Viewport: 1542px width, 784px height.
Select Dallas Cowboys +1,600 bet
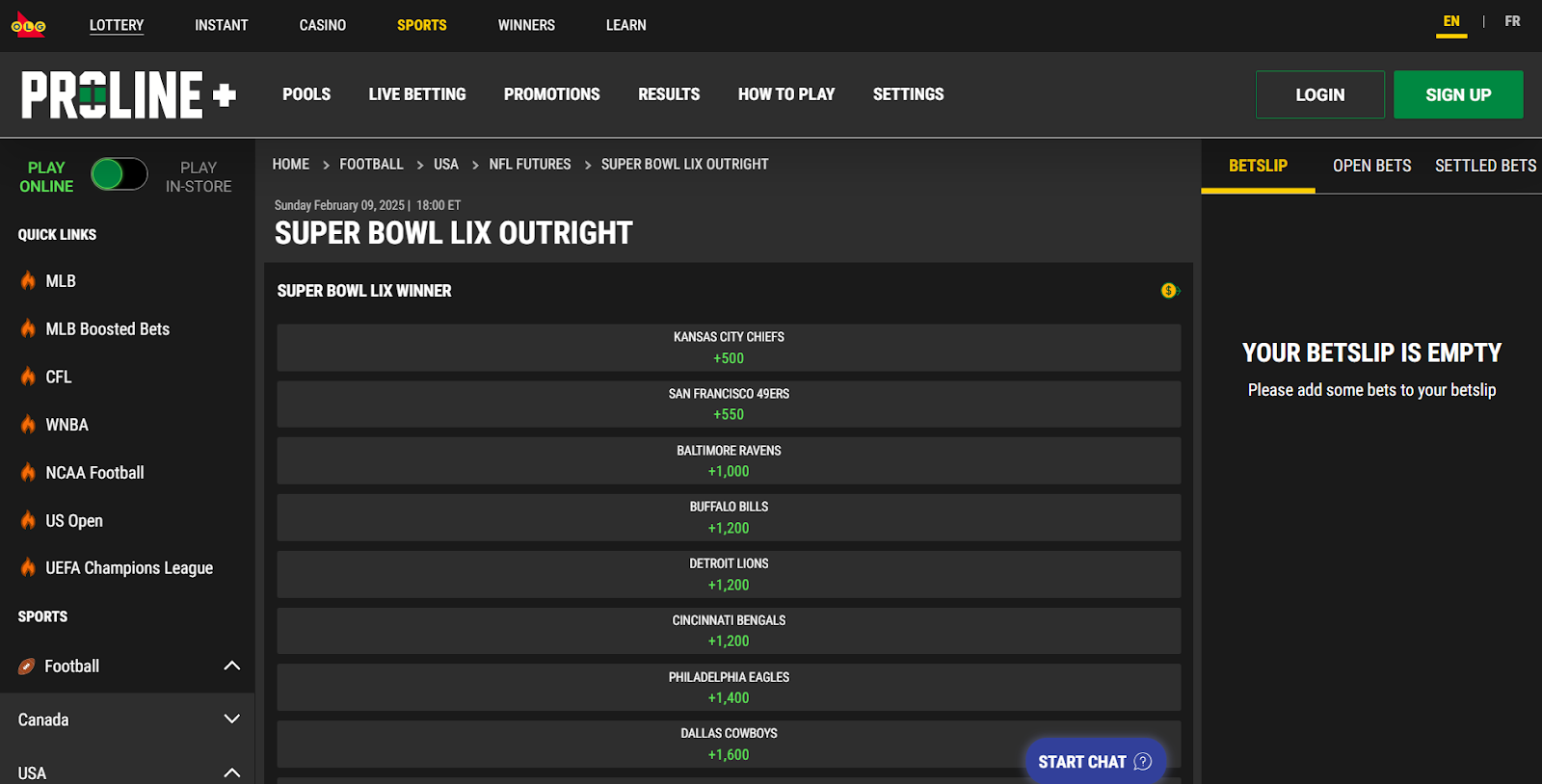coord(729,745)
